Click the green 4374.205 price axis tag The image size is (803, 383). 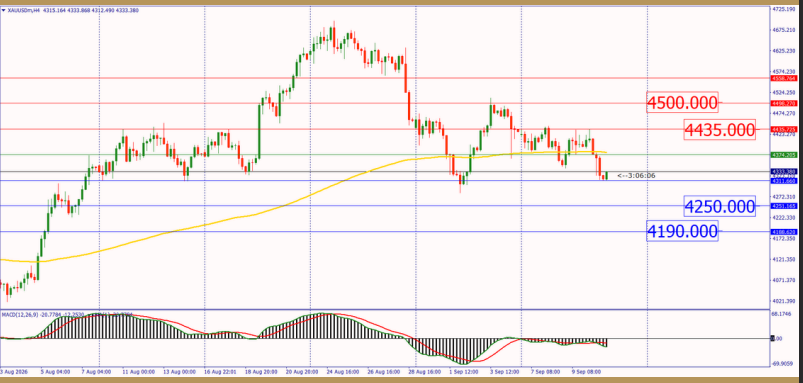point(784,154)
